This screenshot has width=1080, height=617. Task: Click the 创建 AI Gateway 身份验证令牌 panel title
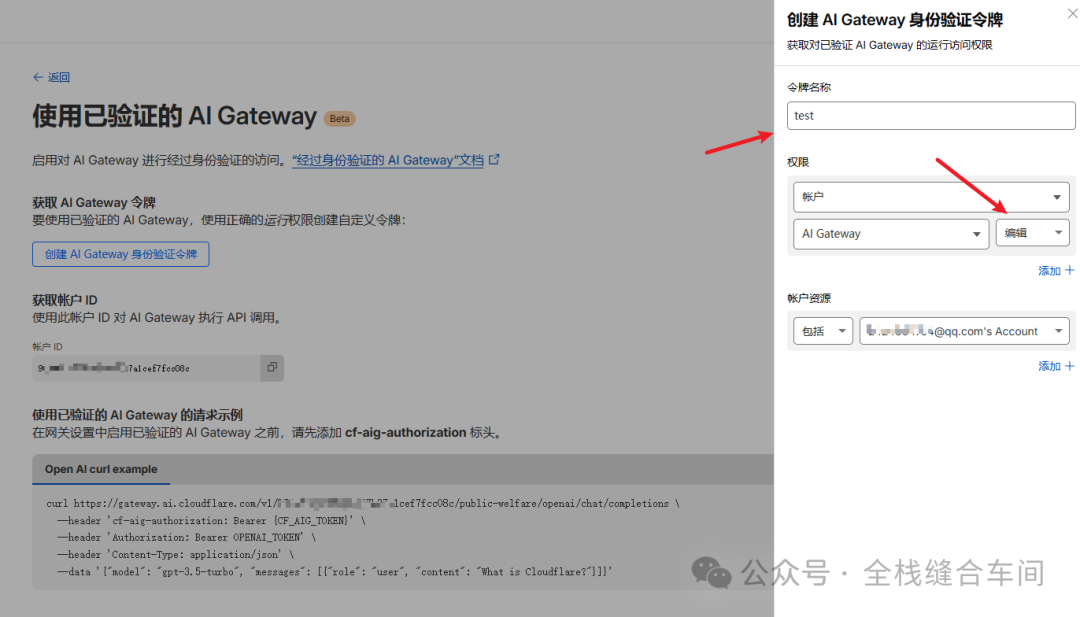(895, 20)
